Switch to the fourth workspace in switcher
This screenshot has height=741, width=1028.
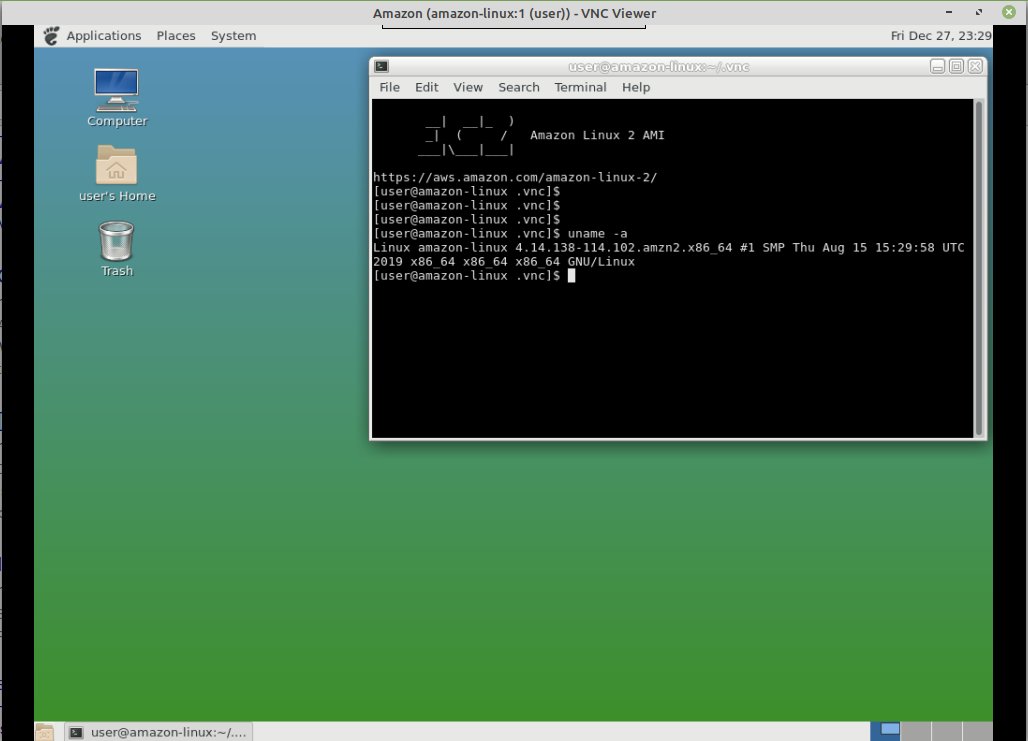977,731
